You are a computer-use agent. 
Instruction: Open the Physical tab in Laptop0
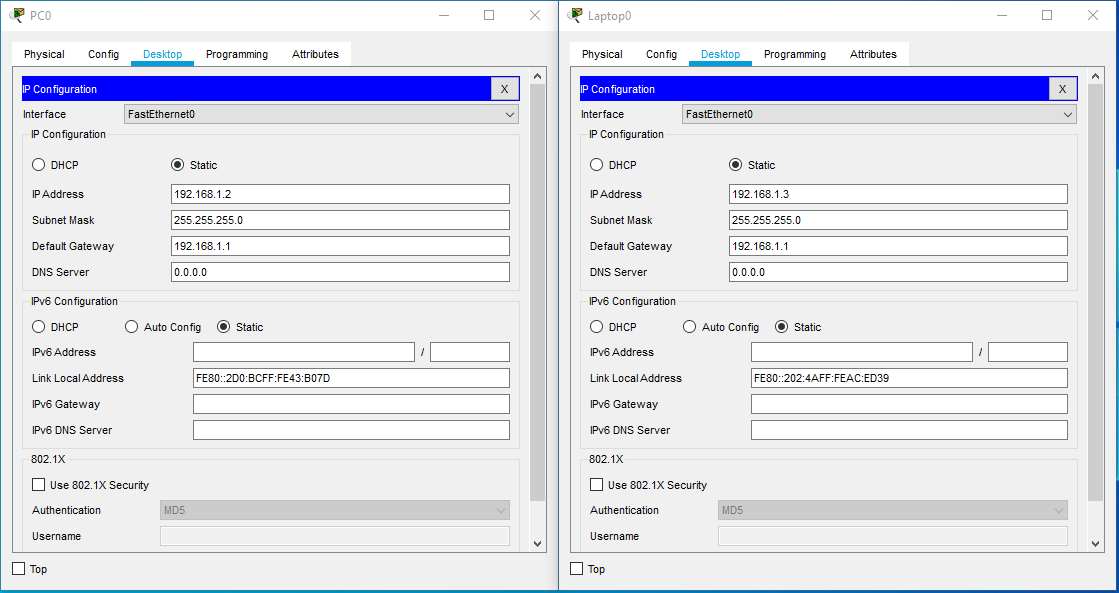[602, 54]
